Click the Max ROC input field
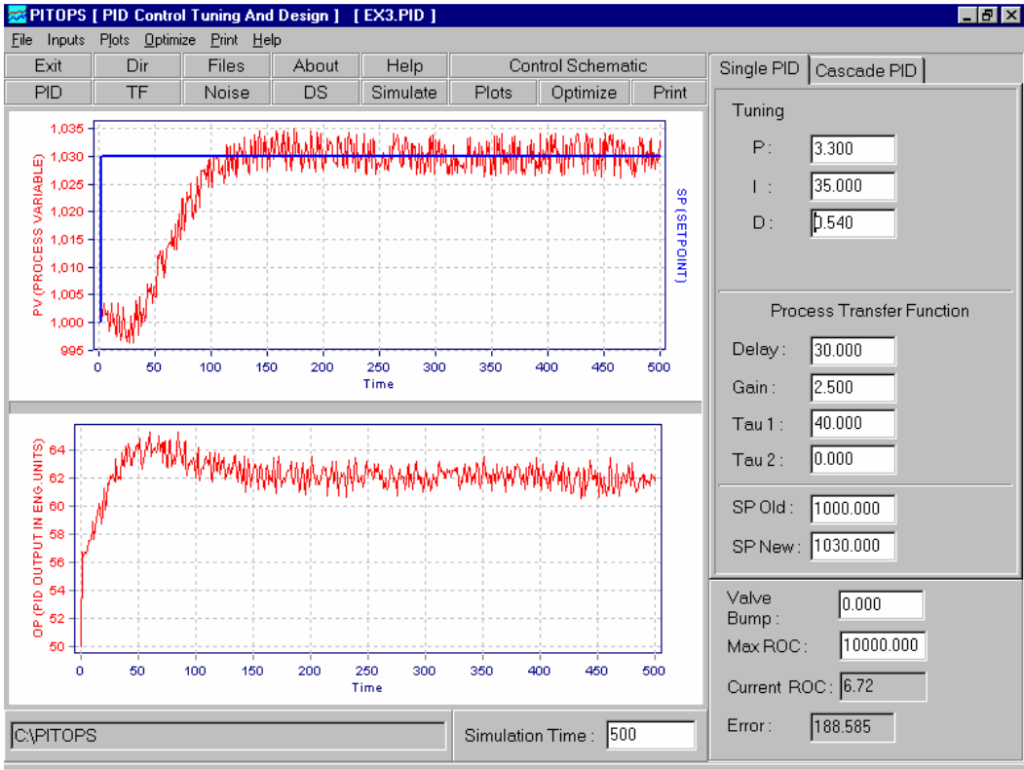This screenshot has width=1024, height=770. [x=882, y=645]
